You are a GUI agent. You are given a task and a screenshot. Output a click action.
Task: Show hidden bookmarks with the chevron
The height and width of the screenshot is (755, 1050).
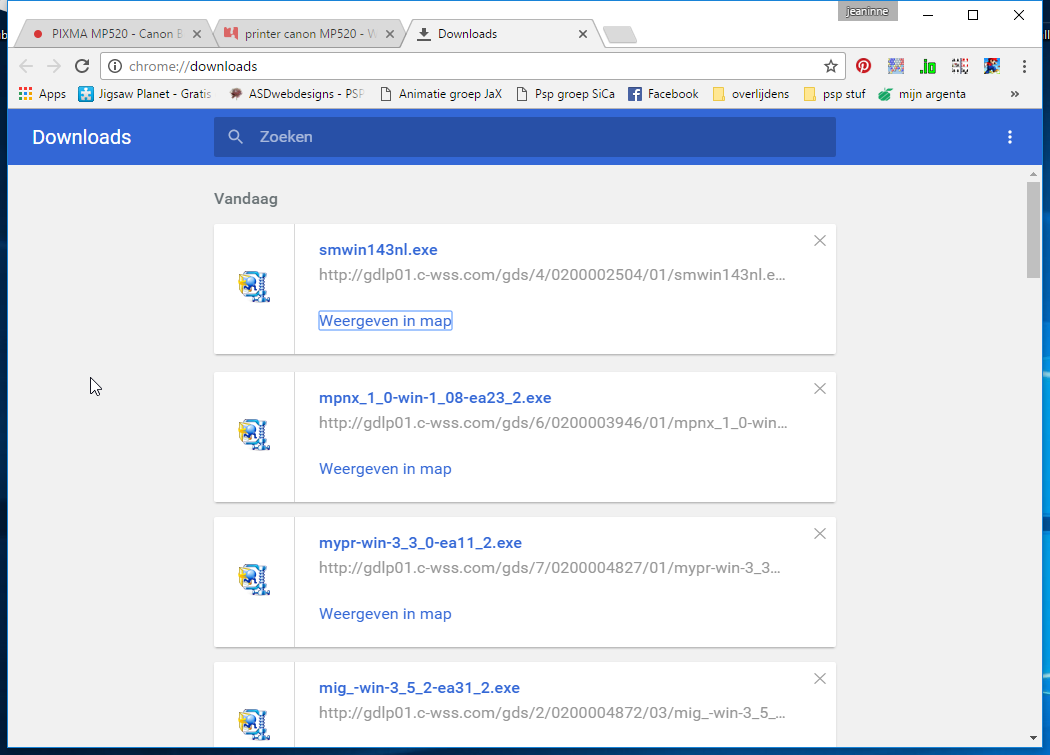pyautogui.click(x=1015, y=94)
